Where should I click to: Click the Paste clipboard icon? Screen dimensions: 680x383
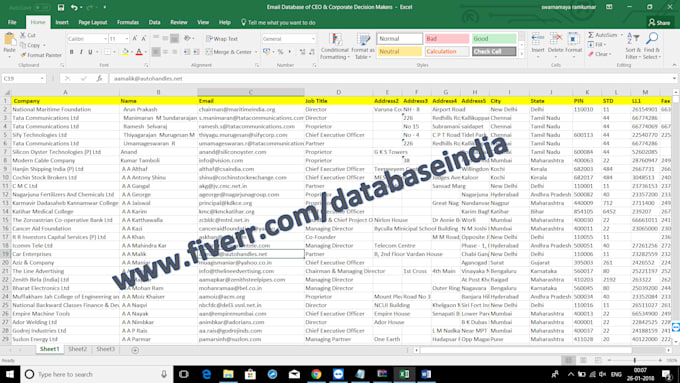click(x=9, y=40)
